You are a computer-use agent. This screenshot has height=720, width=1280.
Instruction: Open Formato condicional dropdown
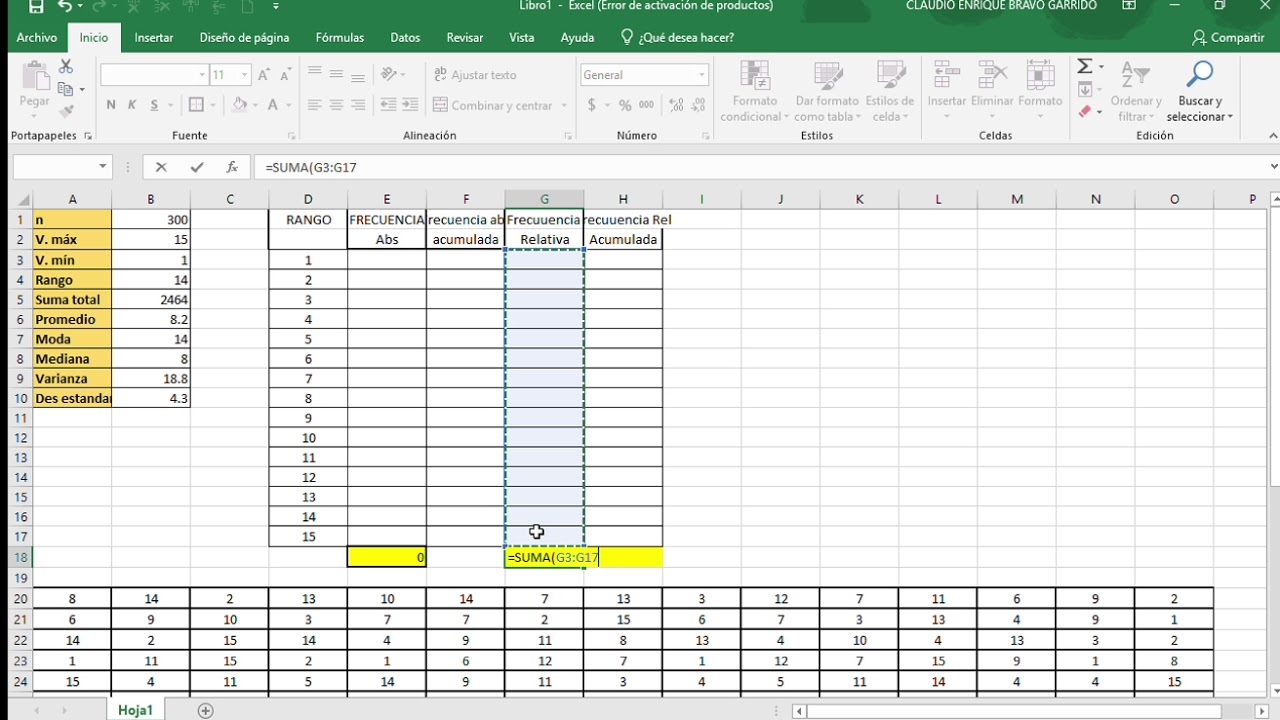755,91
